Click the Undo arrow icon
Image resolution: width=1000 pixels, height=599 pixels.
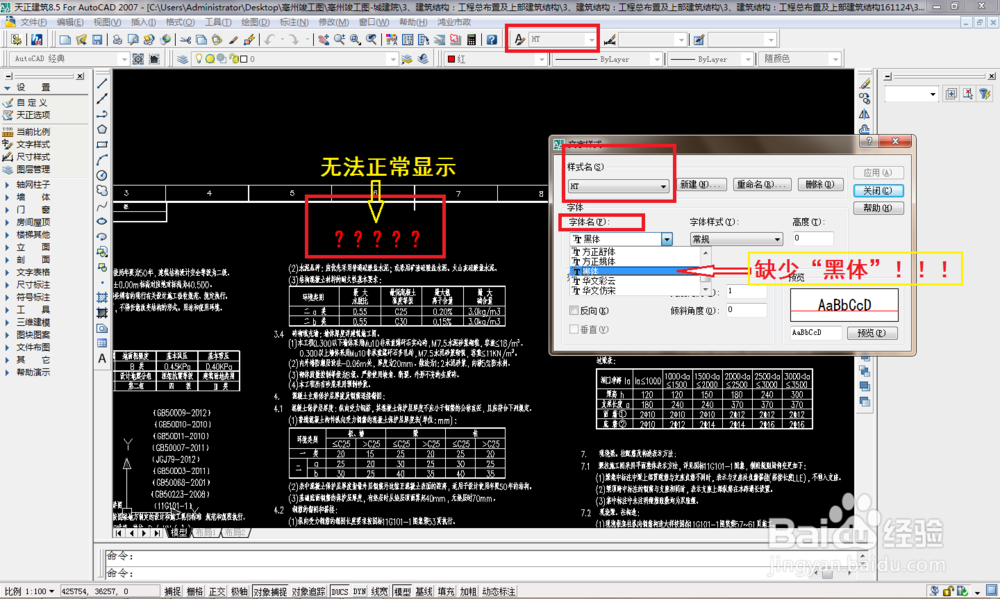click(270, 40)
